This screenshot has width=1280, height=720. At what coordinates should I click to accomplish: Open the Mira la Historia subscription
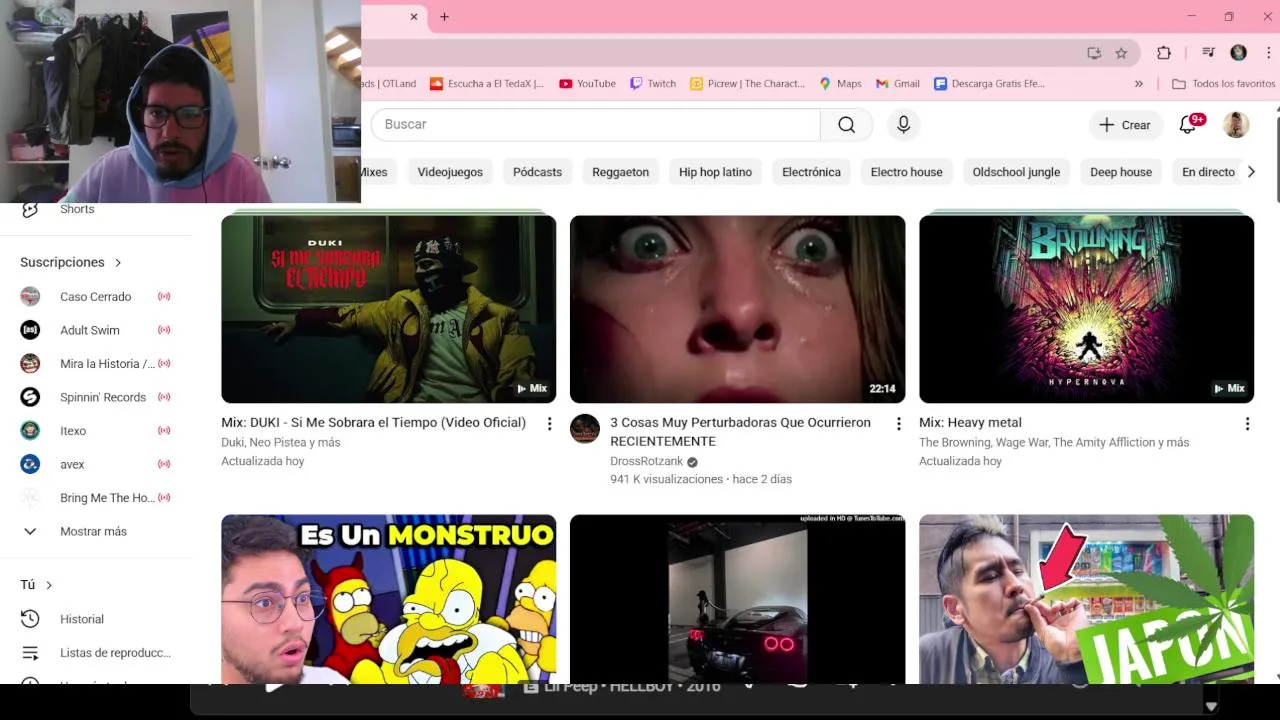[x=96, y=364]
